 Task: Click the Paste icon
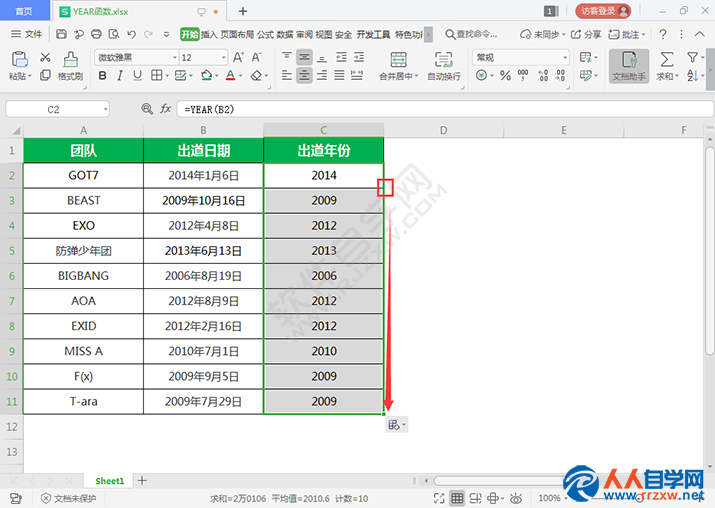click(x=20, y=59)
